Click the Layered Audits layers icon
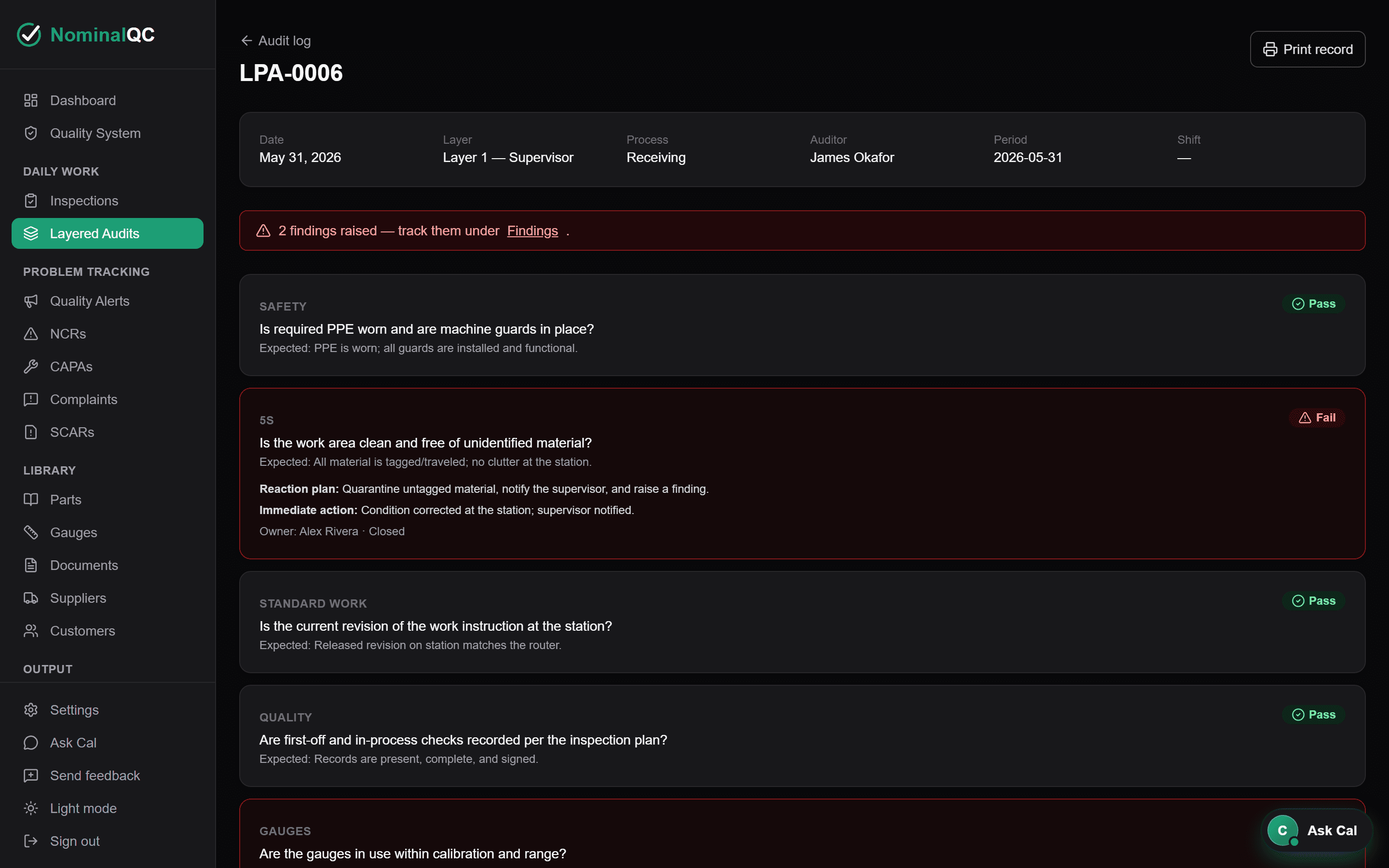The height and width of the screenshot is (868, 1389). tap(31, 234)
